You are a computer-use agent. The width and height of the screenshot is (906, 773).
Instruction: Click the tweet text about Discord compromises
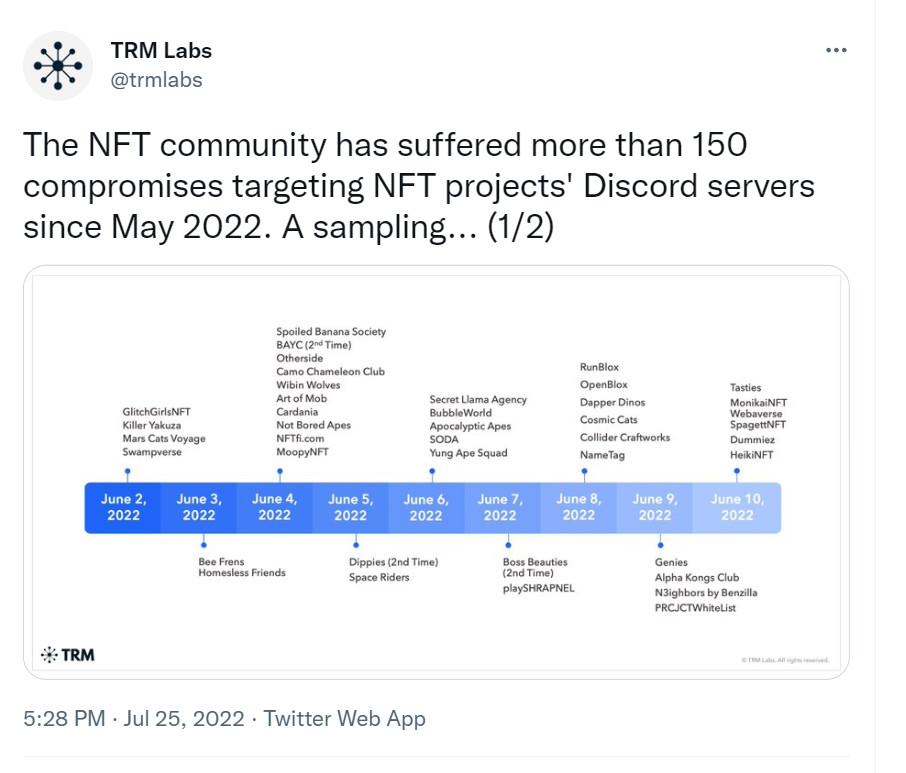419,185
